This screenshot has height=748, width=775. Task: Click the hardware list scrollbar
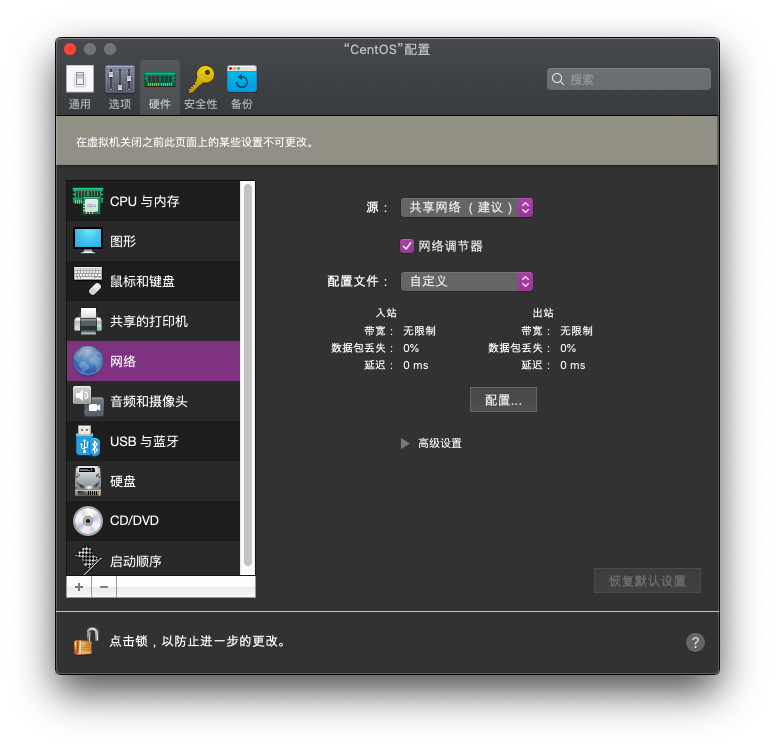click(248, 376)
